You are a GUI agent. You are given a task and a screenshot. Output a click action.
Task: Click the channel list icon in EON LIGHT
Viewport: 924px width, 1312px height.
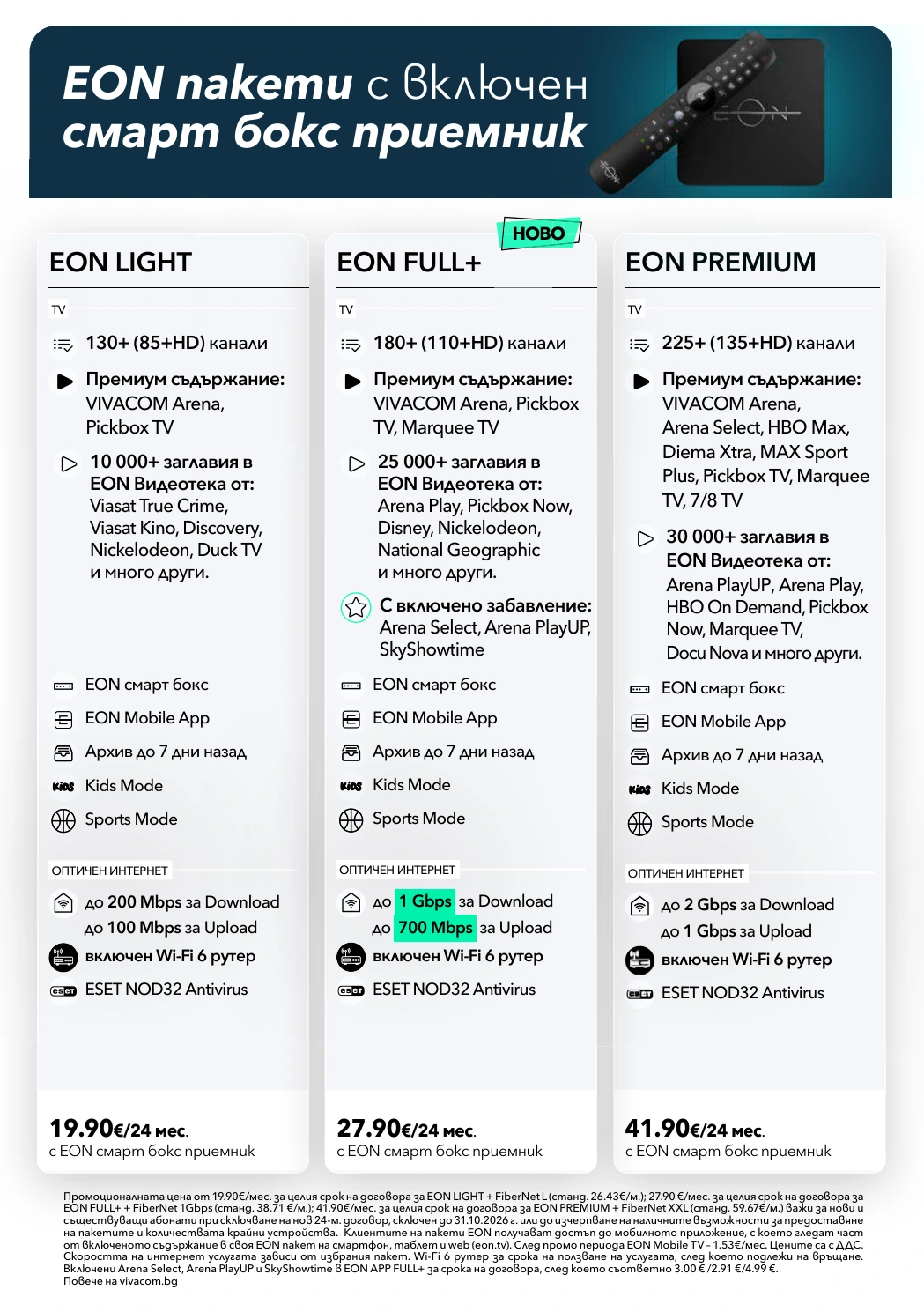point(63,345)
